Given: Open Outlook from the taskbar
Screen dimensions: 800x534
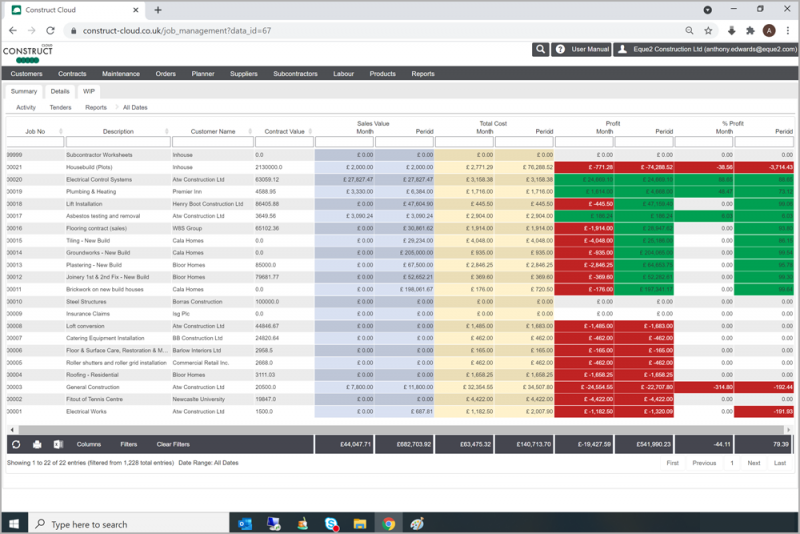Looking at the screenshot, I should click(245, 524).
